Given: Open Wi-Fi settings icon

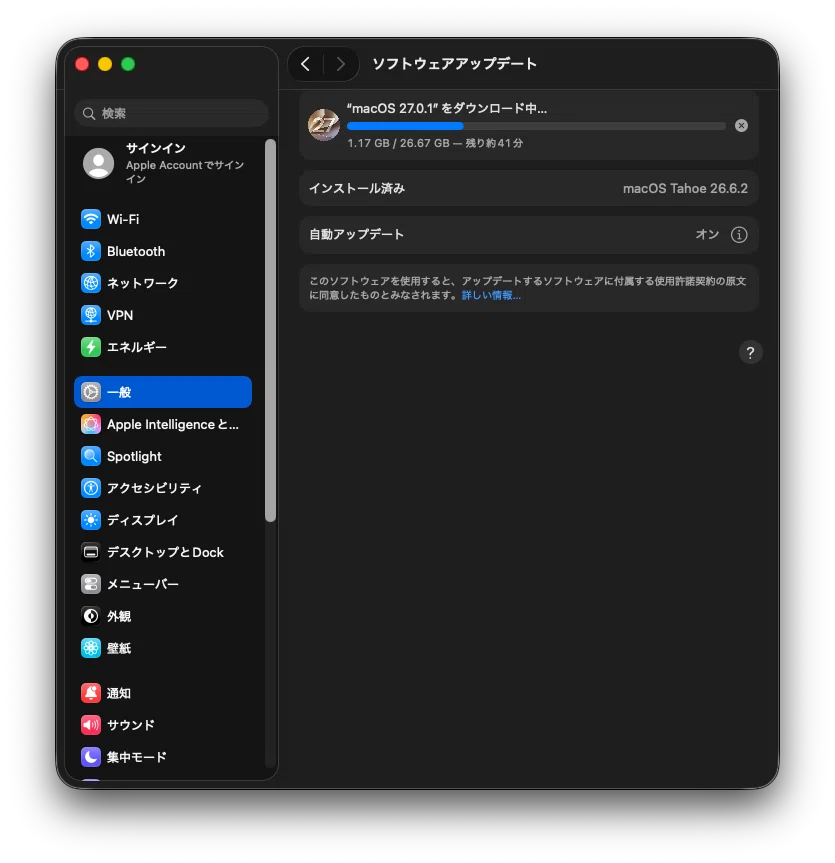Looking at the screenshot, I should pos(91,219).
